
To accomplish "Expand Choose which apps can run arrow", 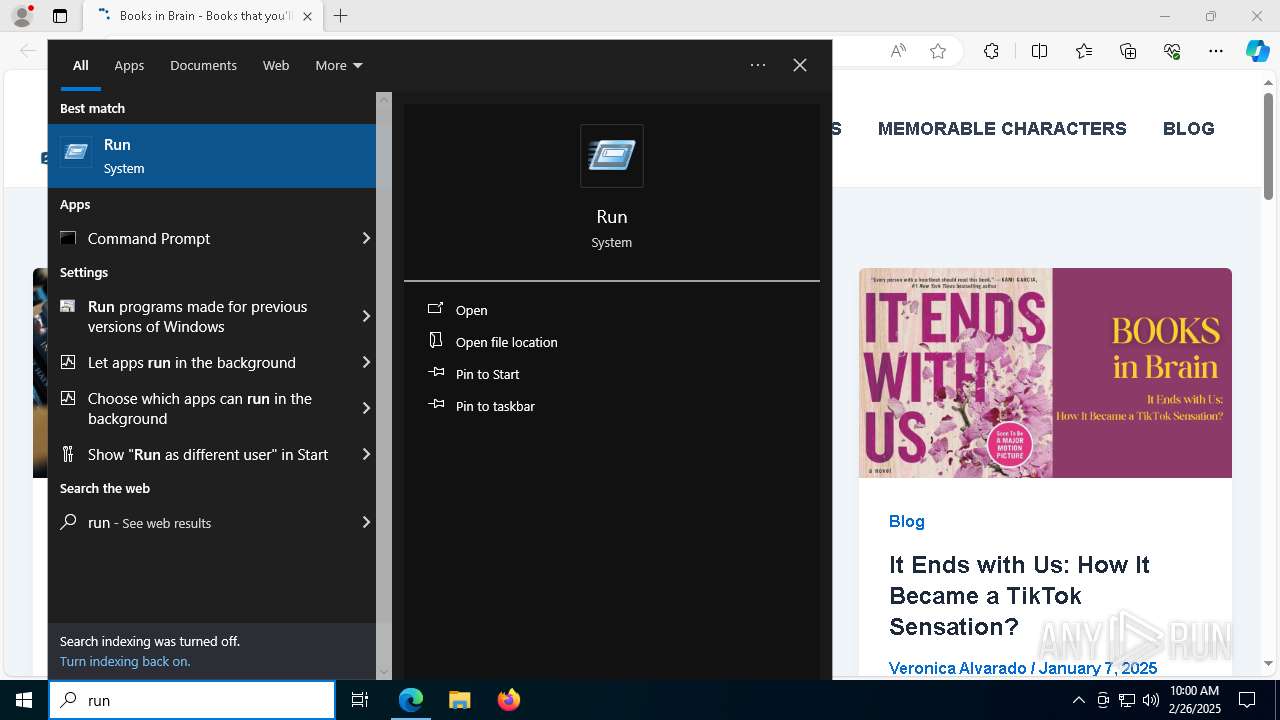I will [x=366, y=408].
